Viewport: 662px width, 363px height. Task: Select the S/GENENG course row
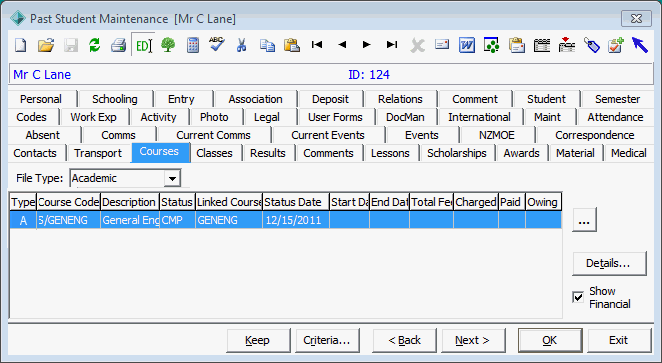point(286,220)
